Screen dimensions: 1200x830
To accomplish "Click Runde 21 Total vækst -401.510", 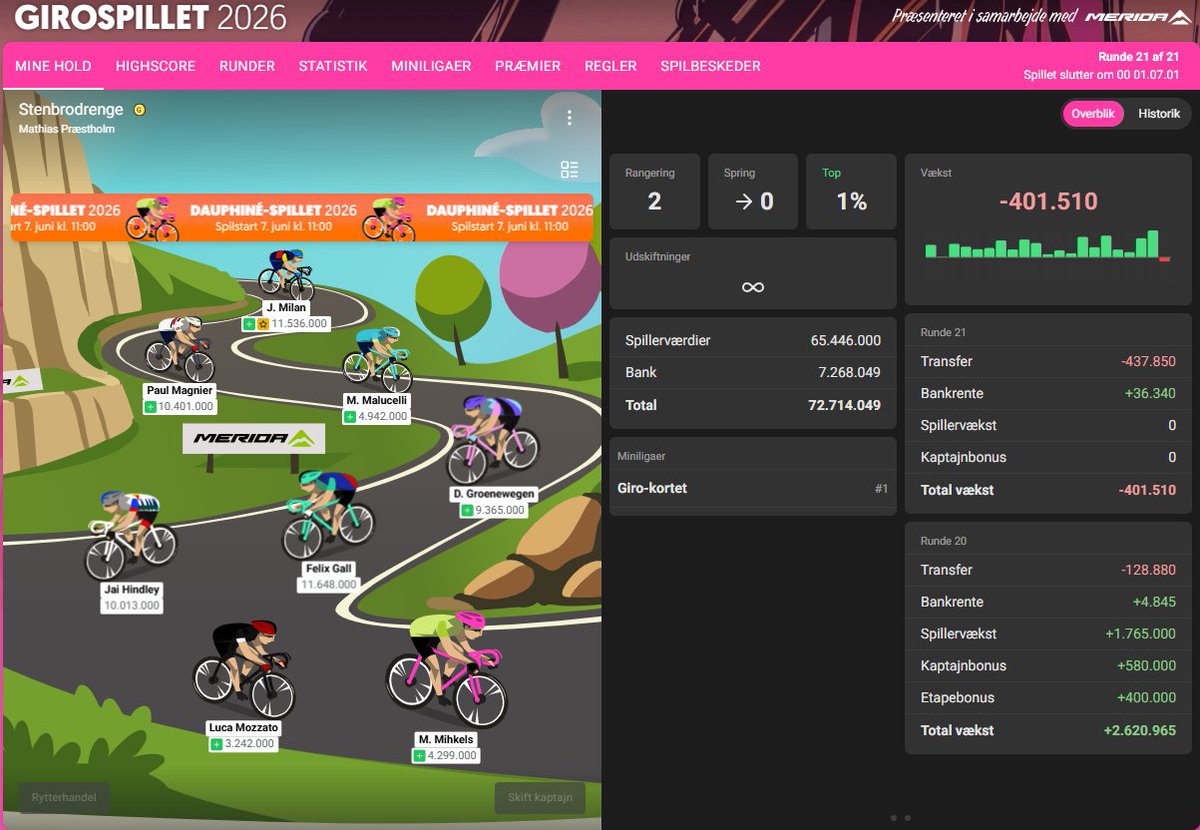I will (1148, 490).
